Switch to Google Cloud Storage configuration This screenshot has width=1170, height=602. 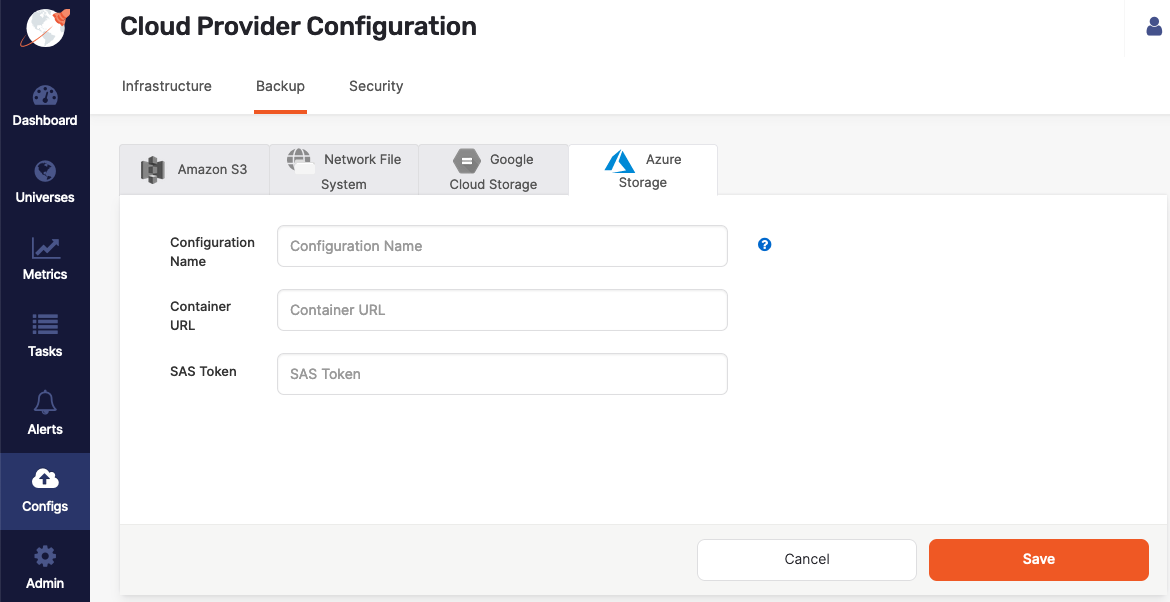coord(493,169)
